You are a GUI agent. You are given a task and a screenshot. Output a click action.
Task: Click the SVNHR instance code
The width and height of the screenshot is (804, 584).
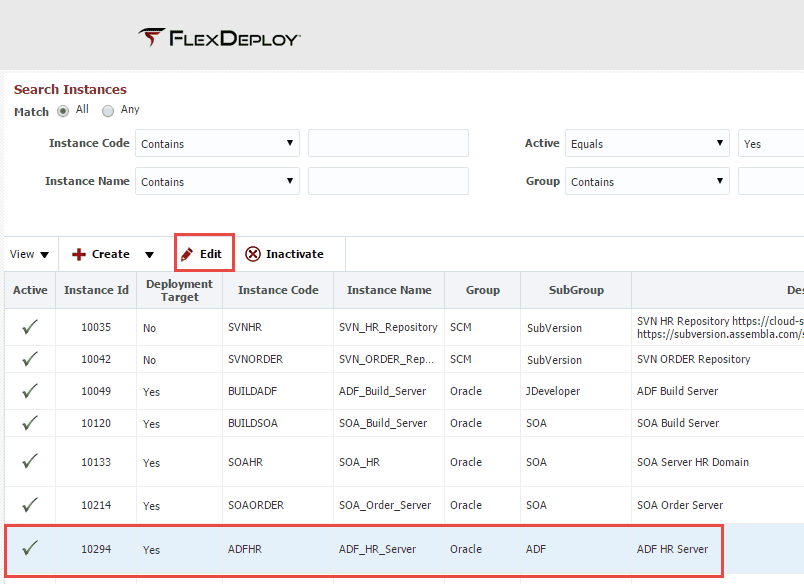pos(245,327)
